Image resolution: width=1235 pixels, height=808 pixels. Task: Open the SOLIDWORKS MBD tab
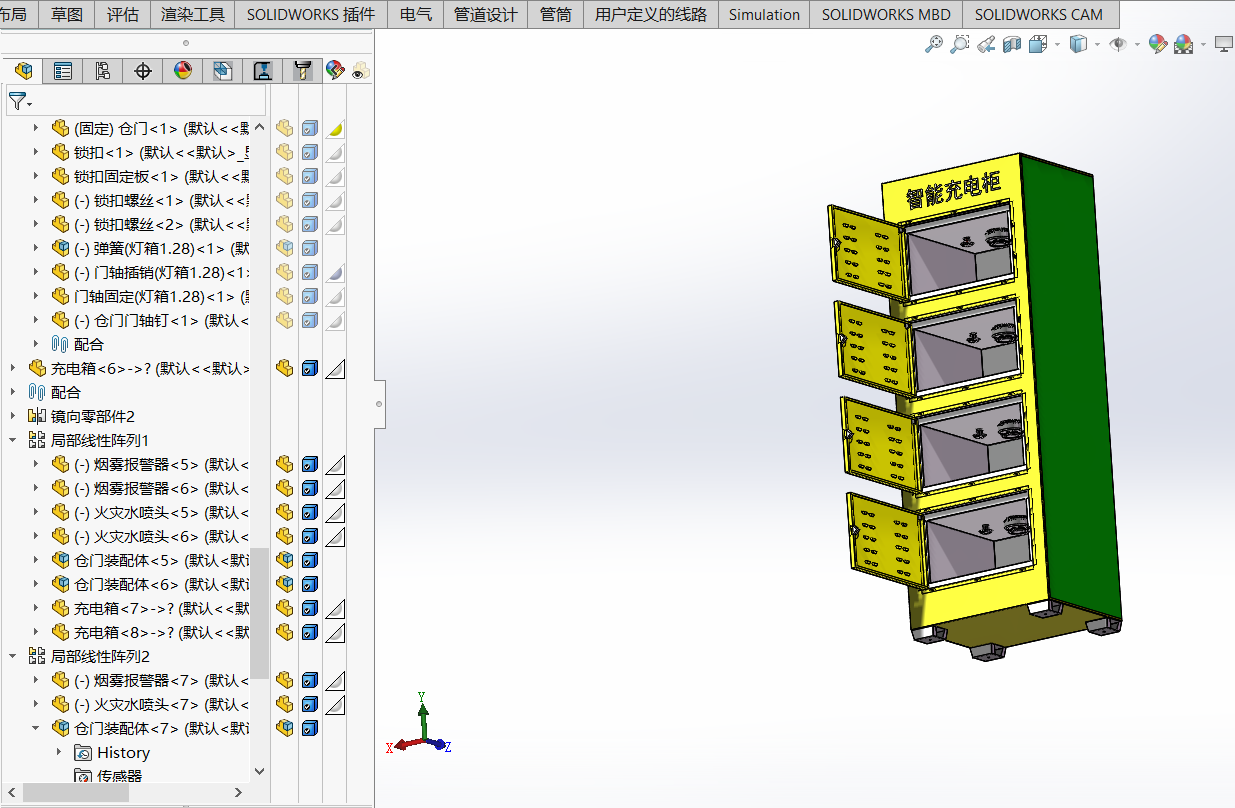(x=886, y=14)
